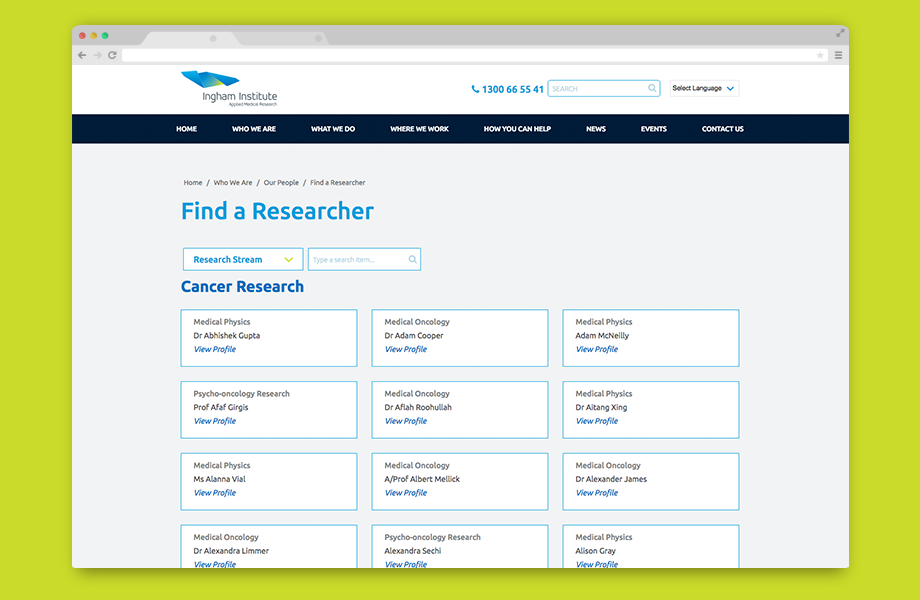
Task: Open the What We Do menu
Action: click(x=333, y=129)
